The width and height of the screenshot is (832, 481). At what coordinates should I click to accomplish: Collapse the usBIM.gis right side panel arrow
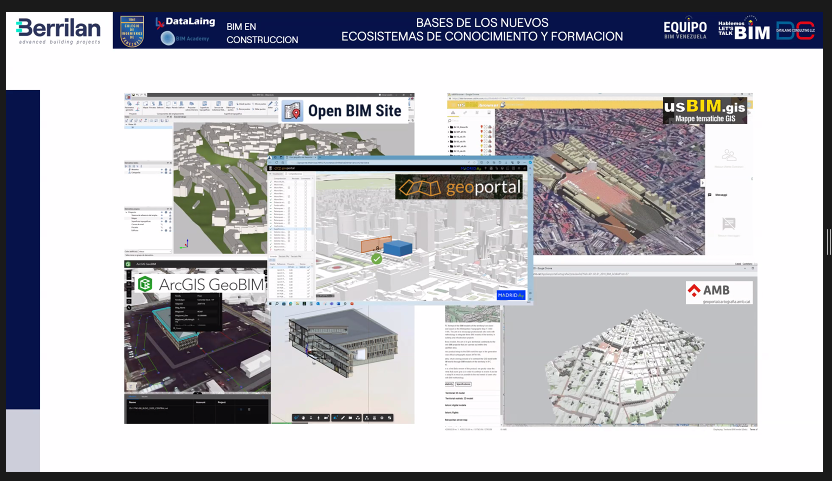[x=703, y=183]
